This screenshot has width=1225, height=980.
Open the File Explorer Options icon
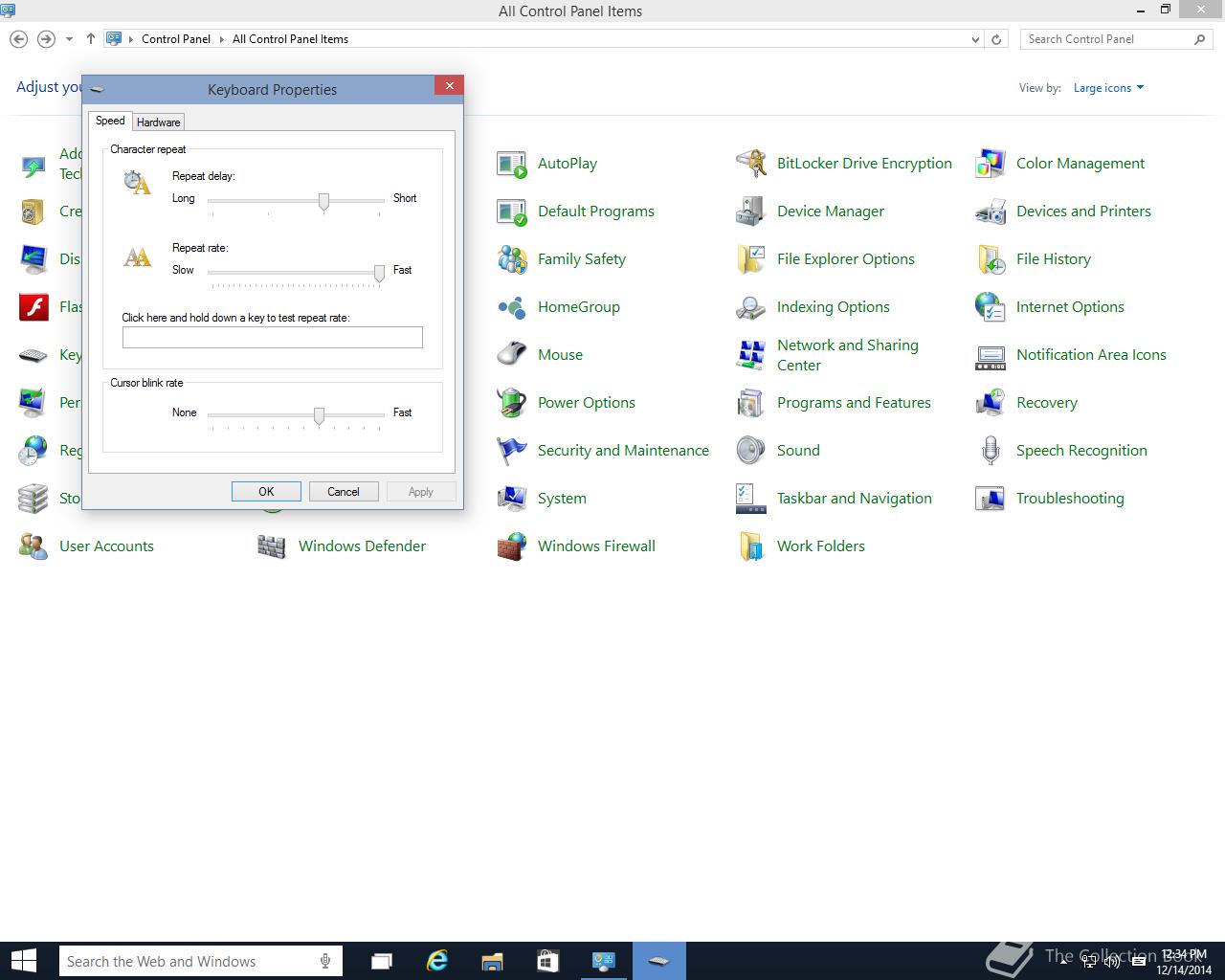coord(751,259)
